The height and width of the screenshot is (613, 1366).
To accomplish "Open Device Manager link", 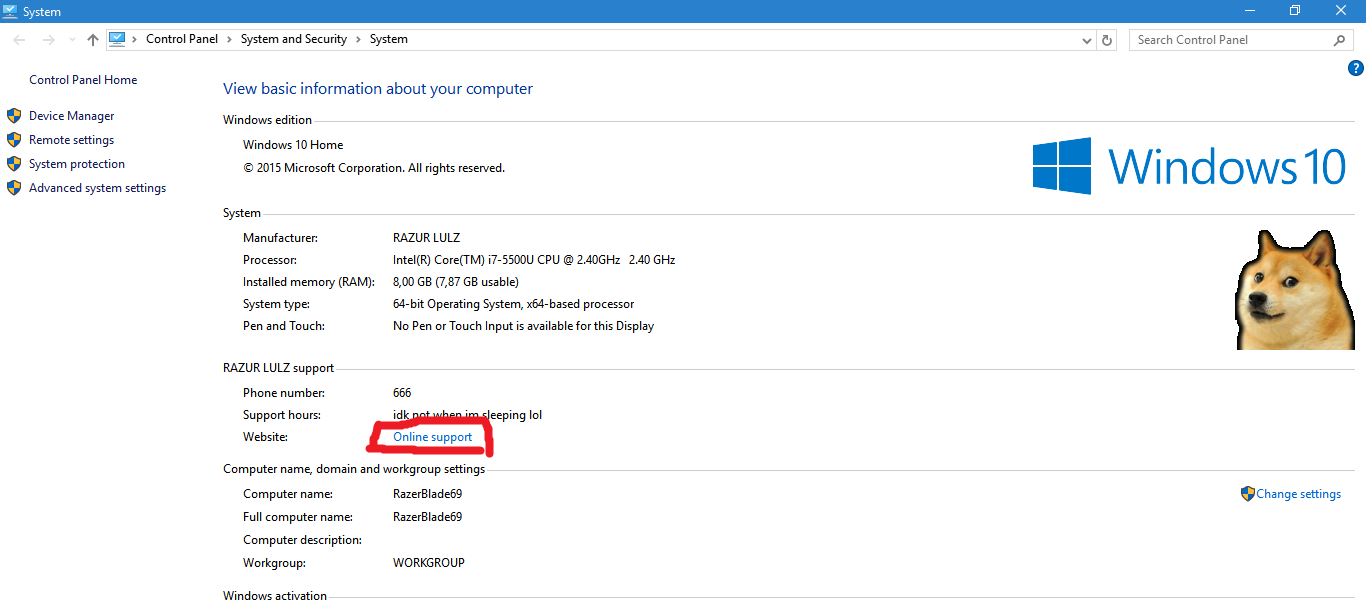I will click(x=72, y=116).
